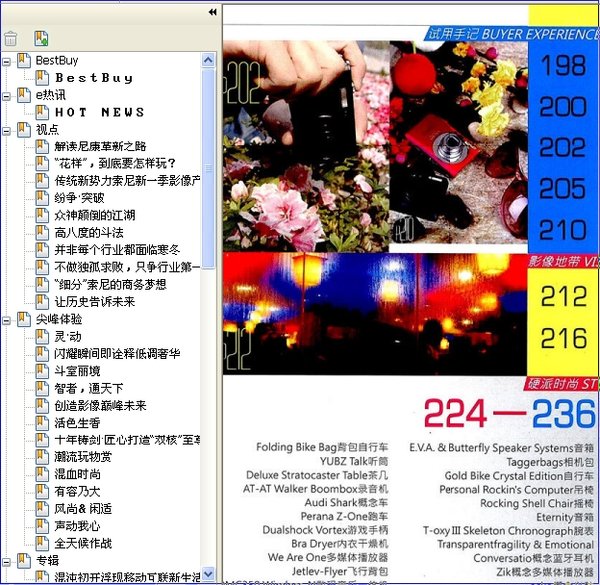Click bookmark icon beside 有容乃大
The width and height of the screenshot is (600, 585).
coord(42,492)
